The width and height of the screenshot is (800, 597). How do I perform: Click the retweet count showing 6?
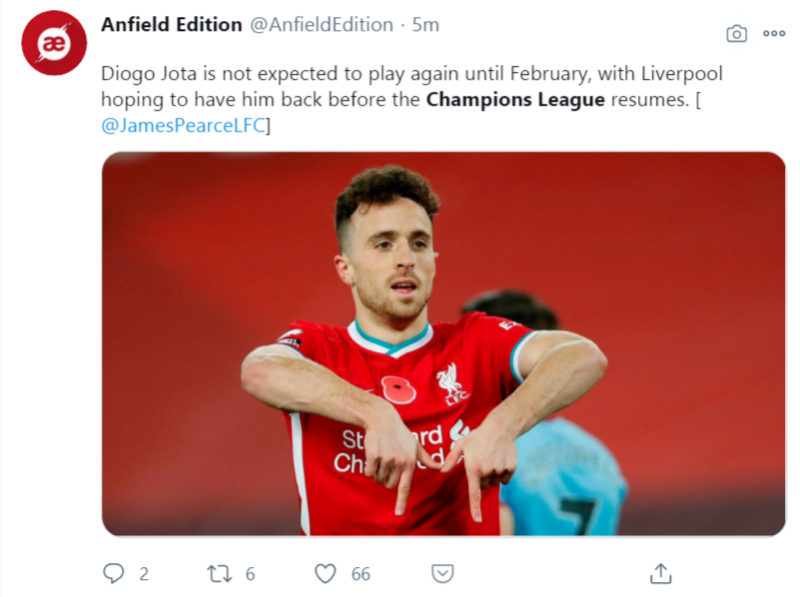[x=250, y=573]
